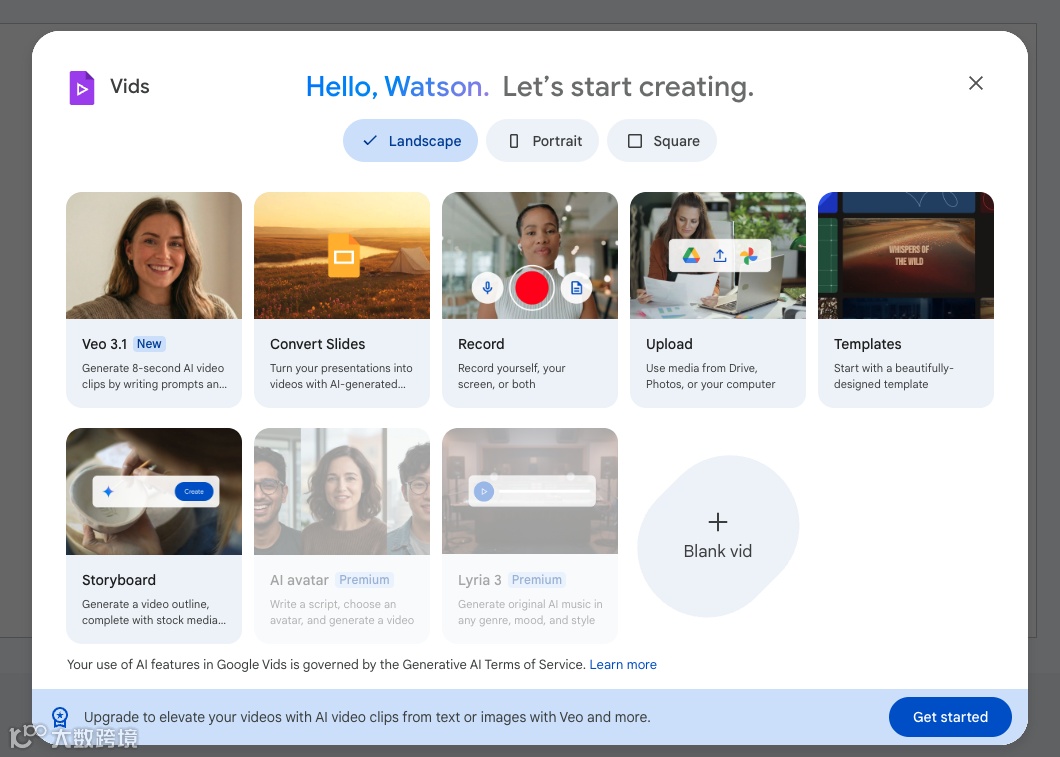Click the AI avatar card thumbnail

pyautogui.click(x=342, y=491)
